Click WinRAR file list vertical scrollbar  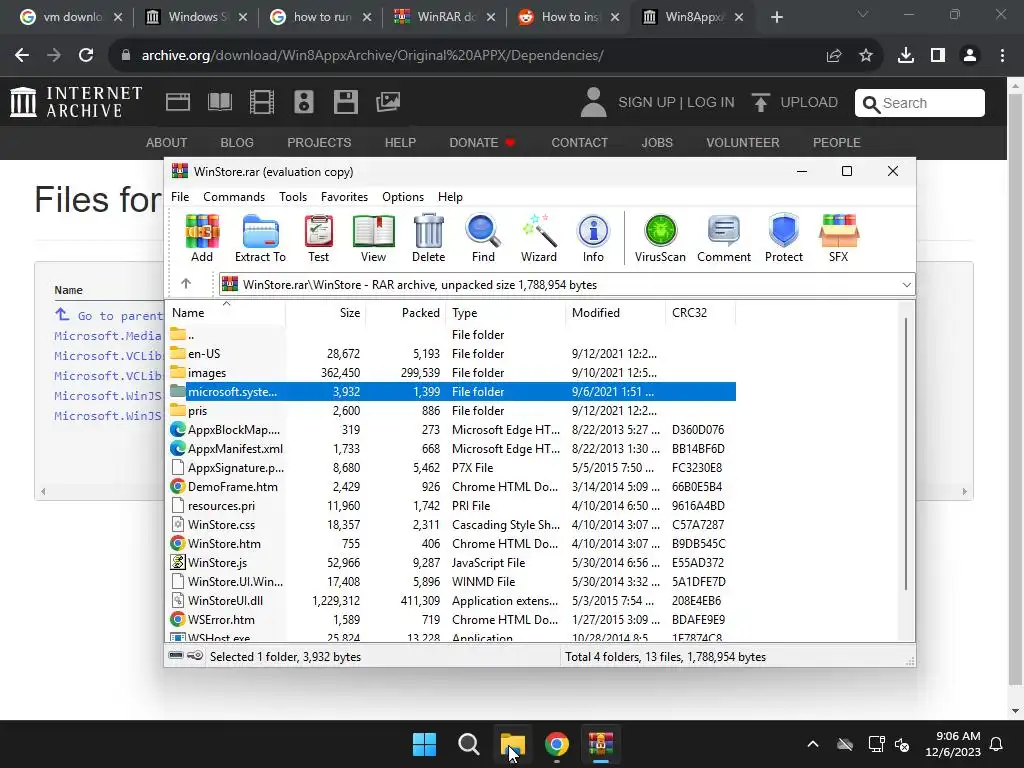[x=906, y=453]
